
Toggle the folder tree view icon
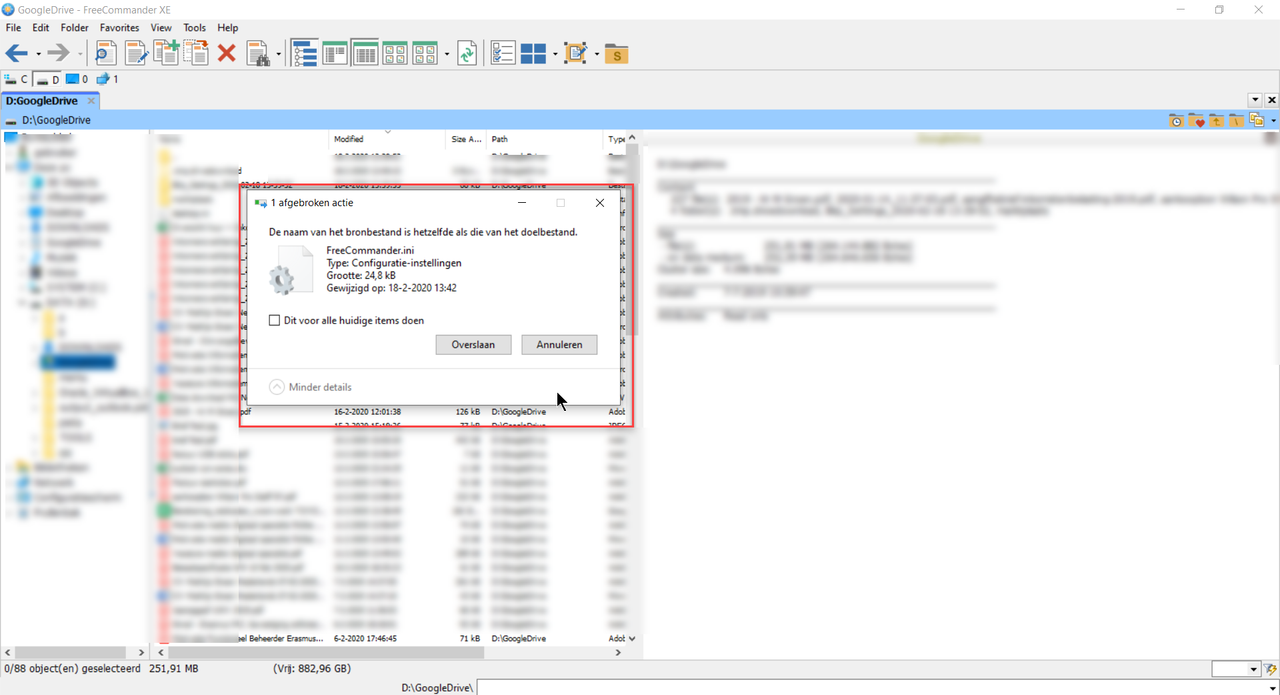(304, 53)
